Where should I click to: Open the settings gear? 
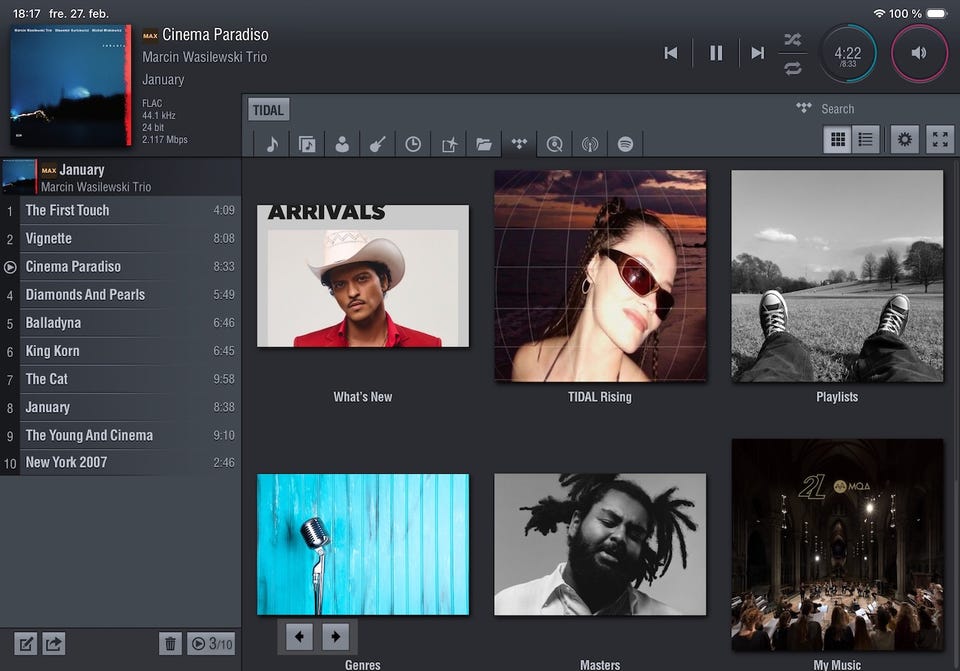click(x=905, y=140)
